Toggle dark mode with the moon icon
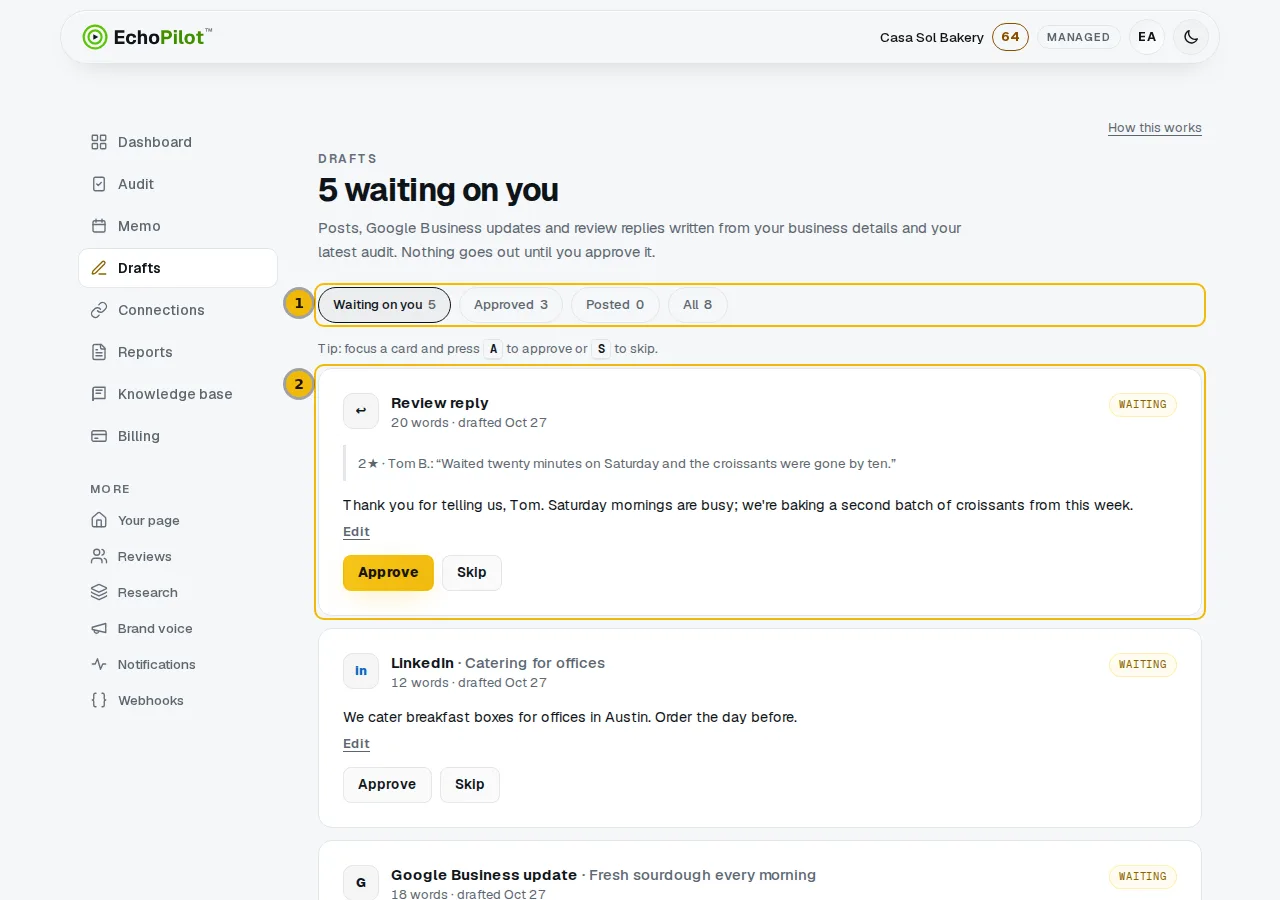The image size is (1280, 900). (1191, 37)
